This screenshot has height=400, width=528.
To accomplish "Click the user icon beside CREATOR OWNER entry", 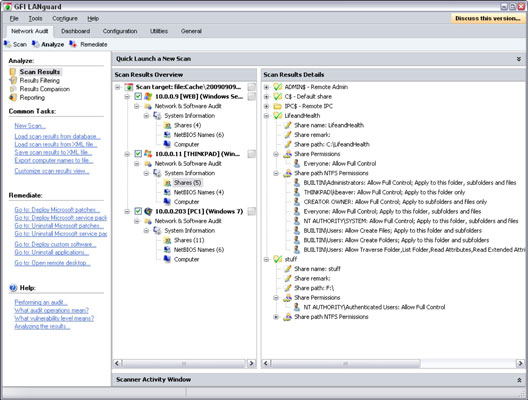I will [297, 202].
